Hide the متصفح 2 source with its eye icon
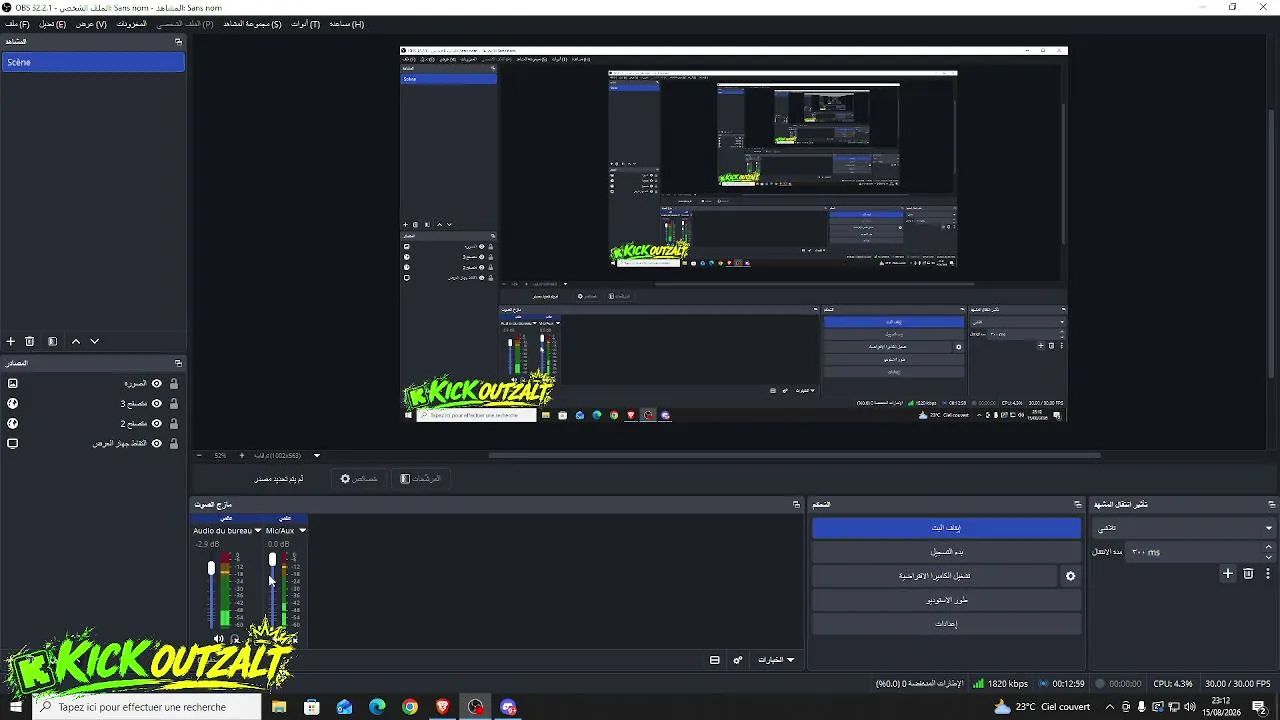Screen dimensions: 1280x720 coord(156,423)
